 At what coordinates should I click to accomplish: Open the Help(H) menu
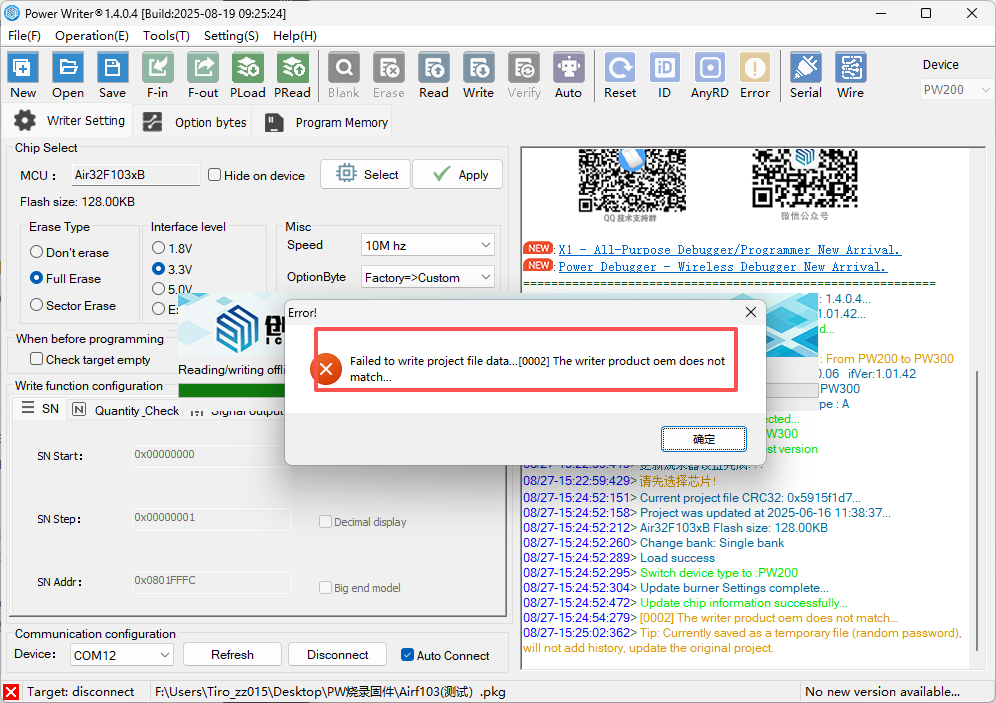[x=295, y=36]
